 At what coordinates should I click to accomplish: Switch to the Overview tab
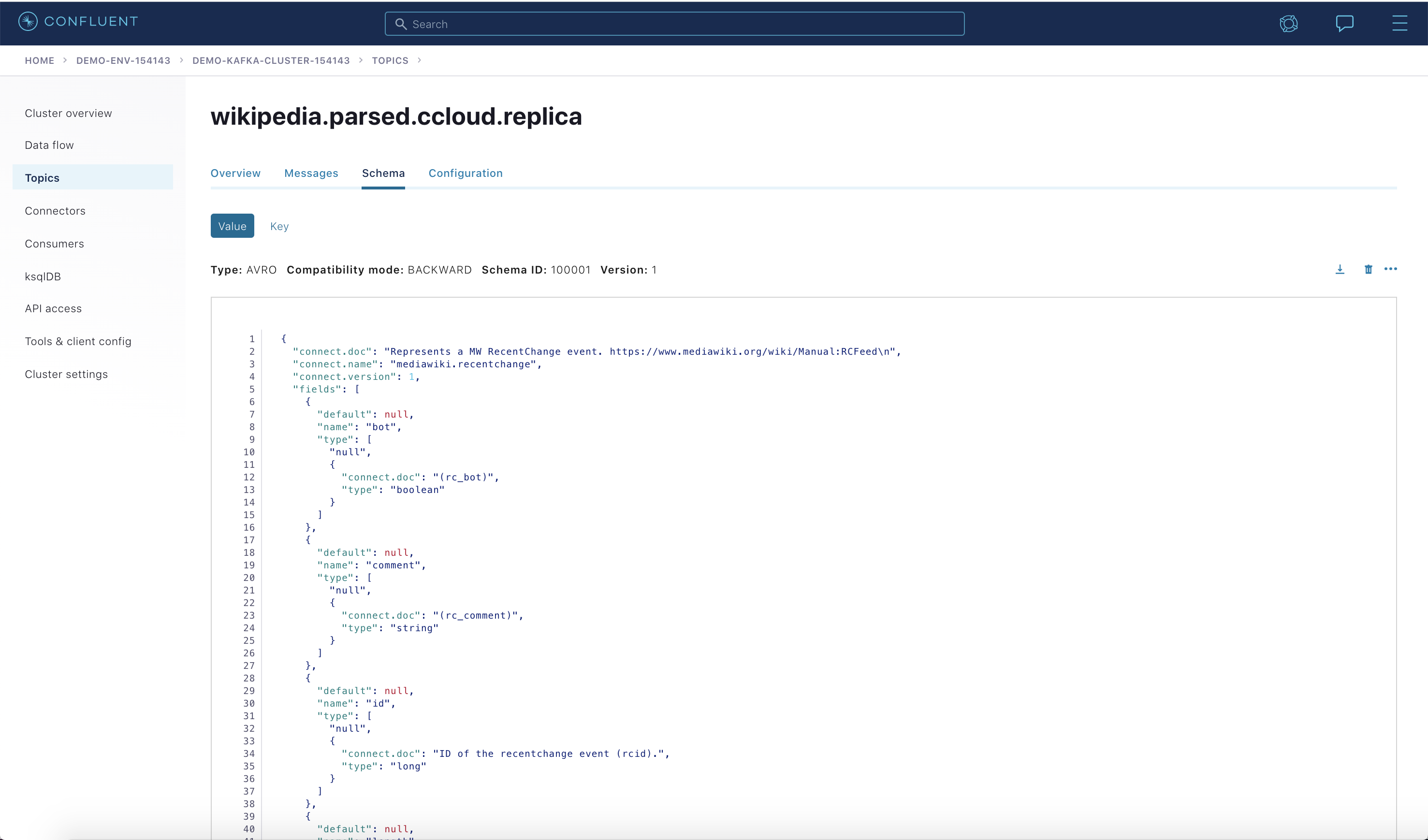(236, 174)
